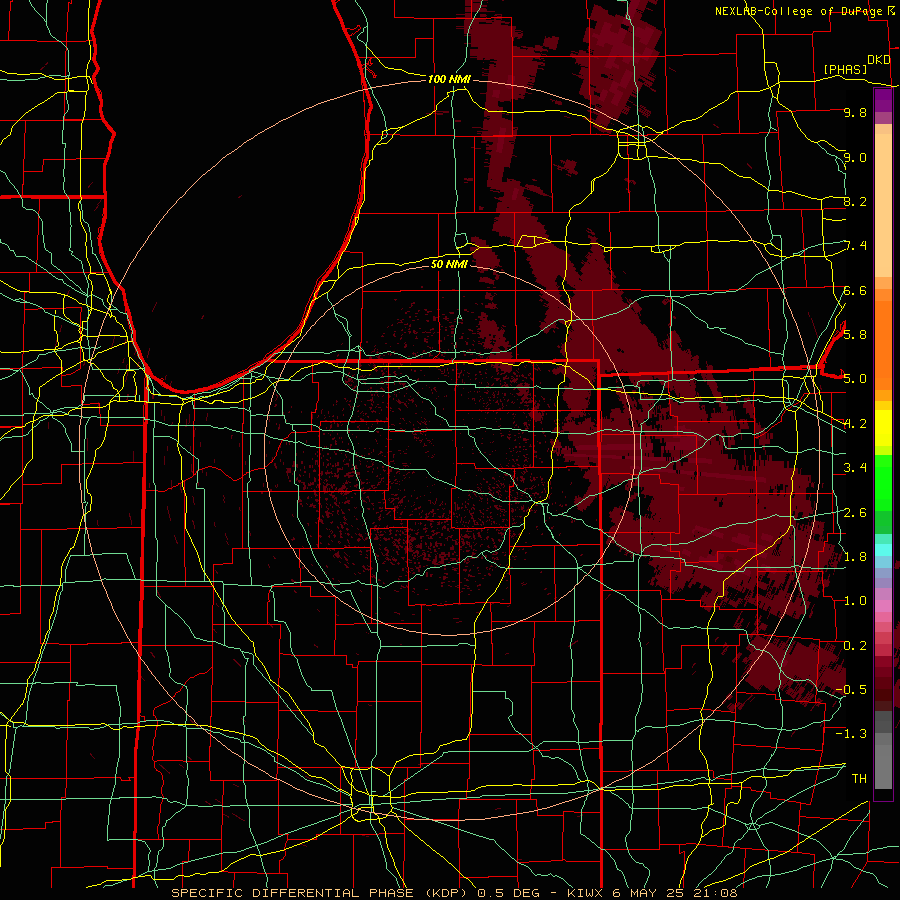This screenshot has height=900, width=900.
Task: Click the 2.6 scale value
Action: [x=855, y=512]
